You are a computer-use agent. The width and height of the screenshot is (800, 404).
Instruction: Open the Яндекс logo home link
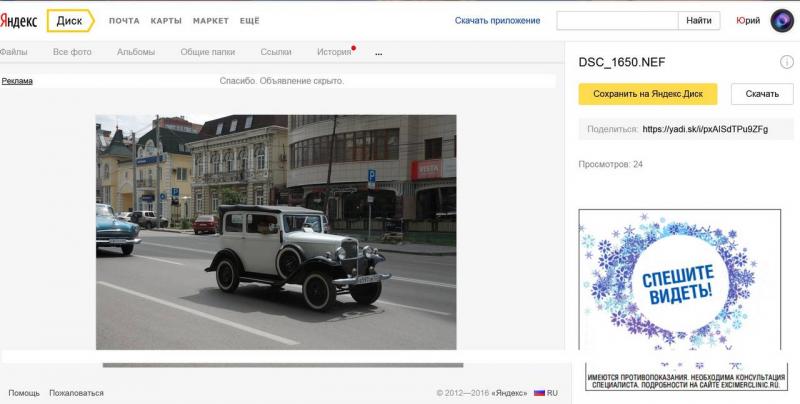pos(18,21)
